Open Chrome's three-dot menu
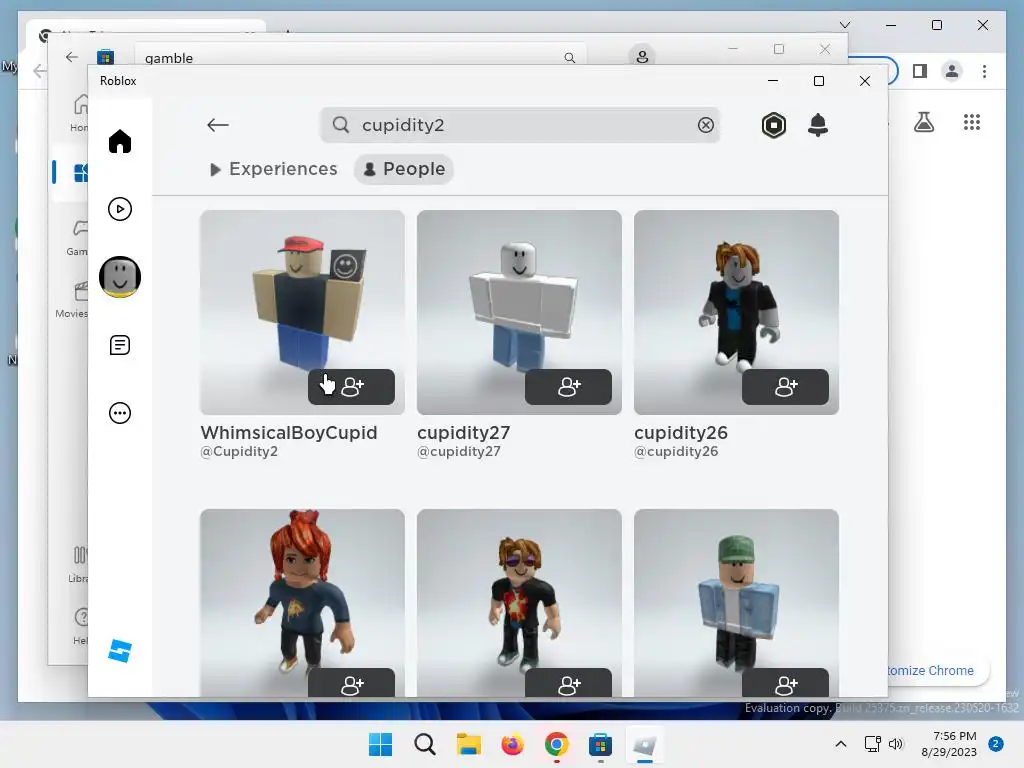Viewport: 1024px width, 768px height. pos(984,71)
